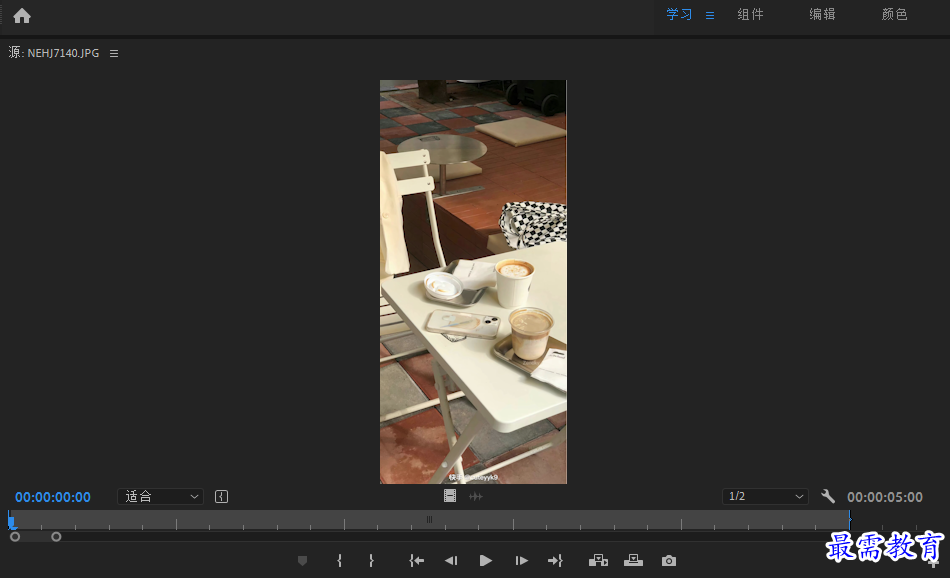
Task: Switch to the 组件 workspace tab
Action: pyautogui.click(x=750, y=15)
